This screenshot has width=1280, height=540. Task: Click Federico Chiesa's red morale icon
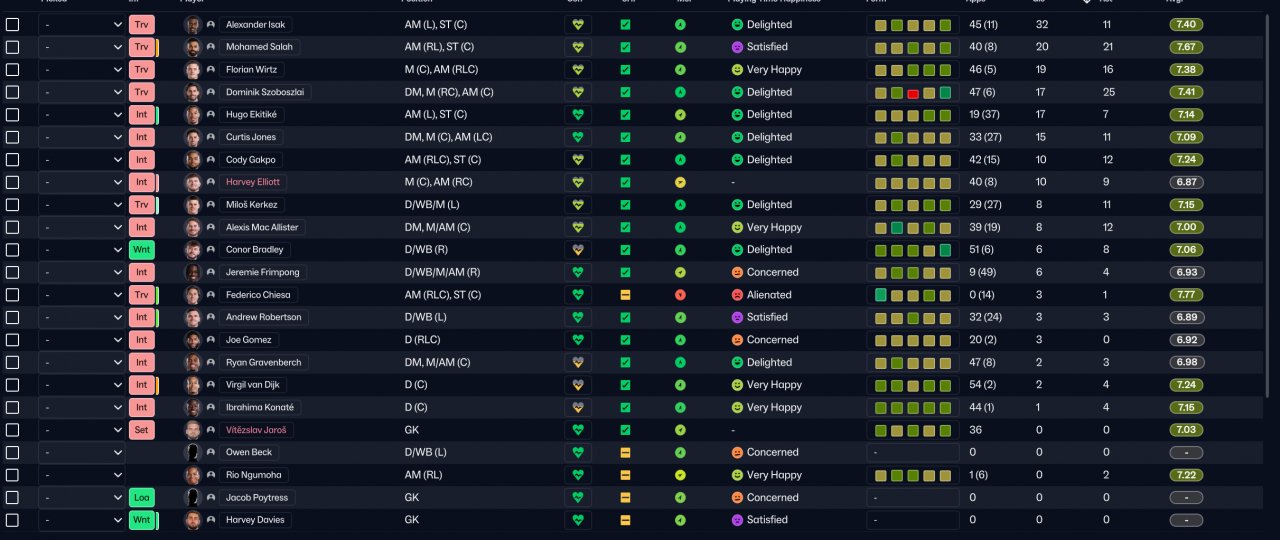click(680, 295)
